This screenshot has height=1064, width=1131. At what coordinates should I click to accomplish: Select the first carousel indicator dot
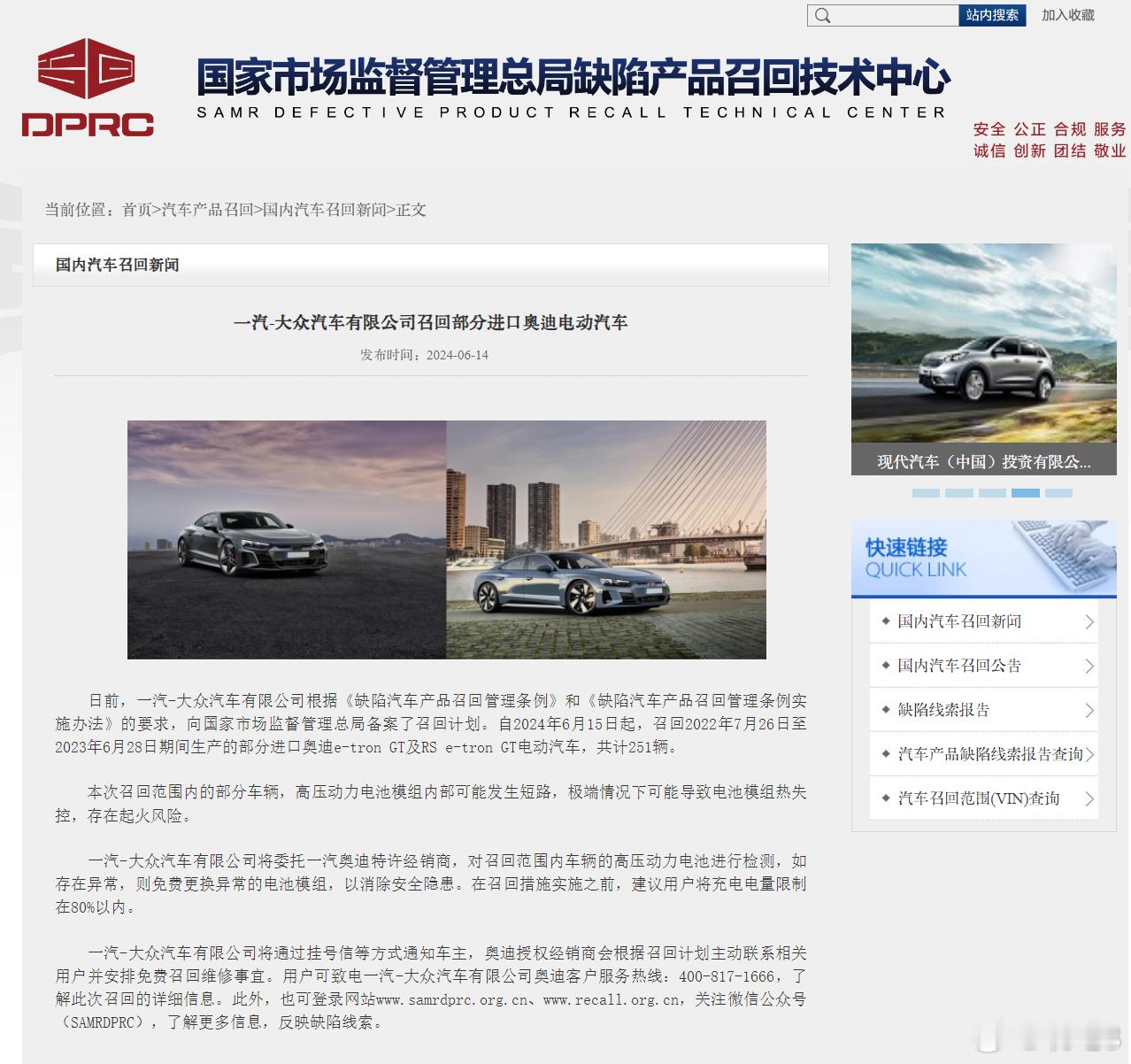[x=926, y=493]
